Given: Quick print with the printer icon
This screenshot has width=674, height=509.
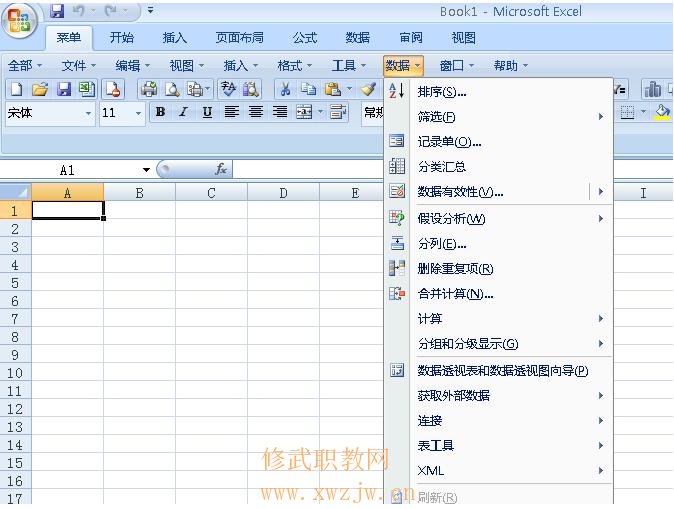Looking at the screenshot, I should (149, 89).
